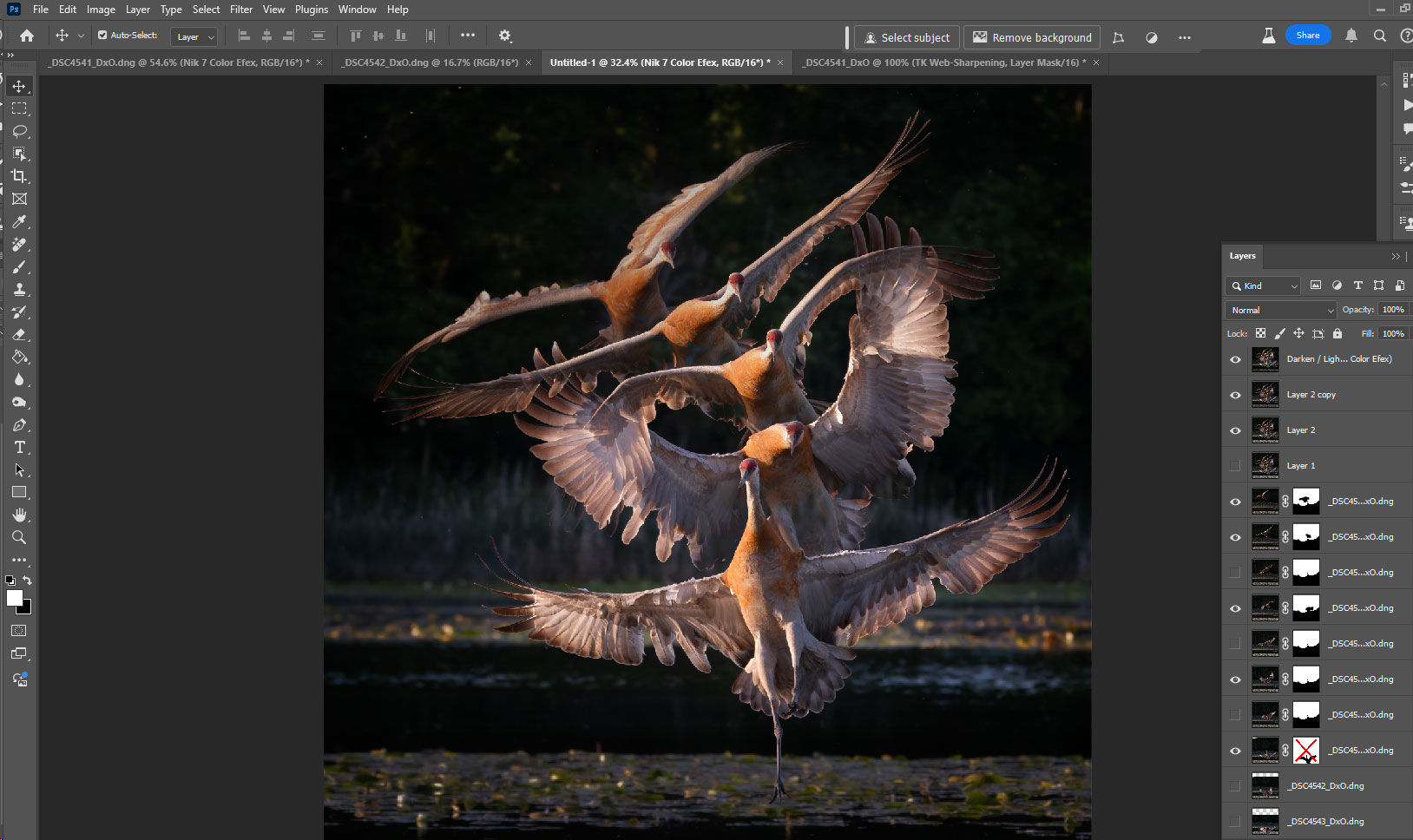
Task: Open the Plugins menu
Action: coord(312,10)
